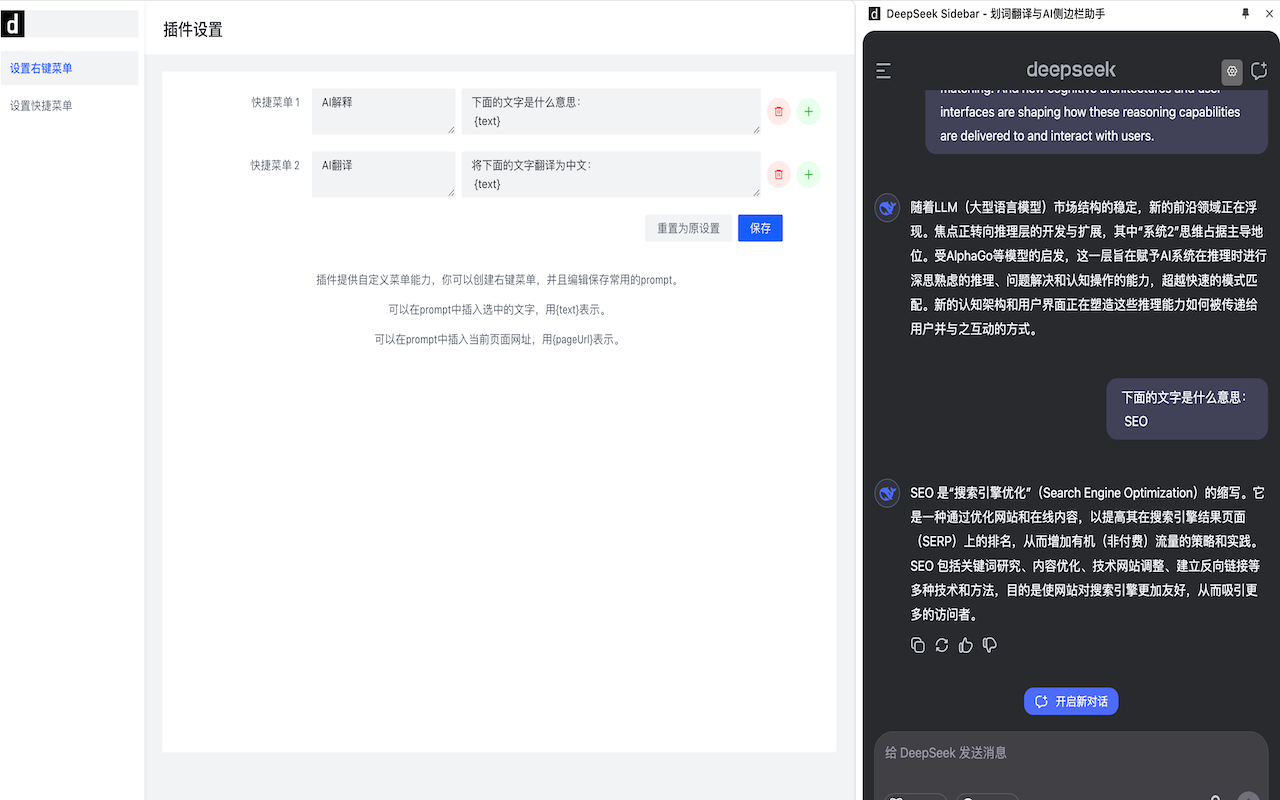Click the 重置为原设置 button

pyautogui.click(x=688, y=228)
